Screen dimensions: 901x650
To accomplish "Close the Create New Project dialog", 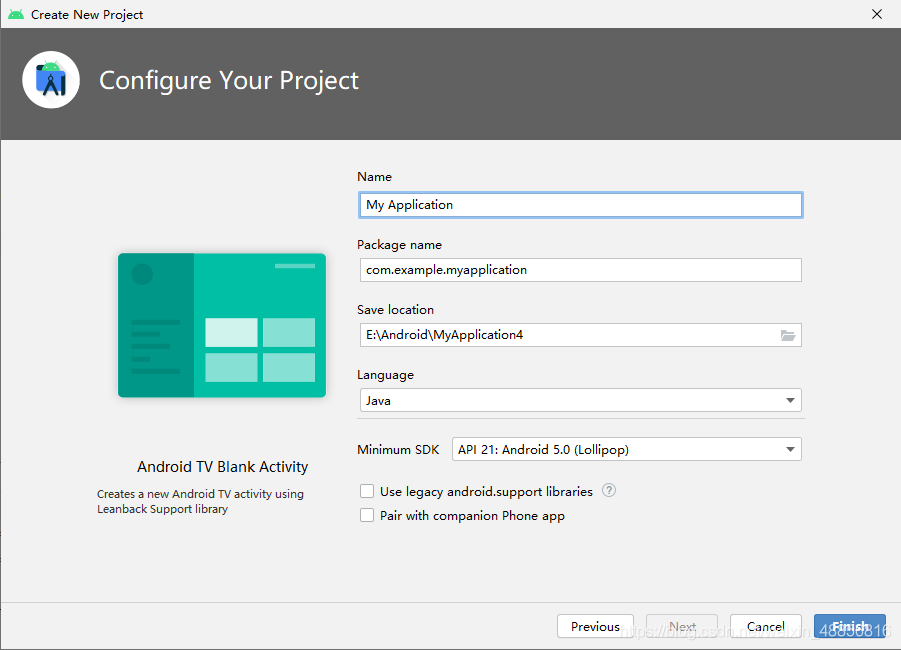I will tap(877, 14).
